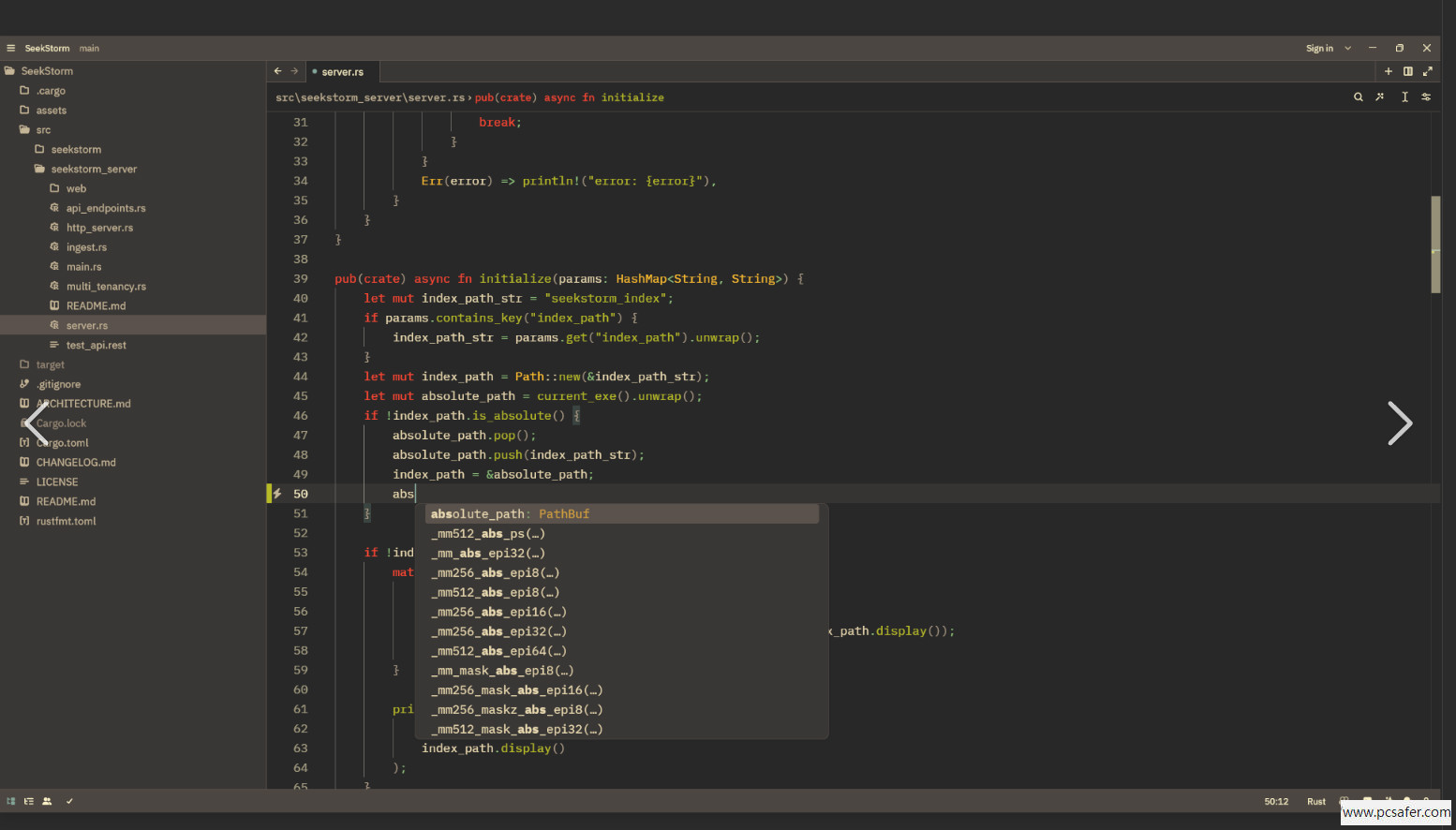This screenshot has height=830, width=1456.
Task: Click the inline assist magic wand icon
Action: [x=1380, y=96]
